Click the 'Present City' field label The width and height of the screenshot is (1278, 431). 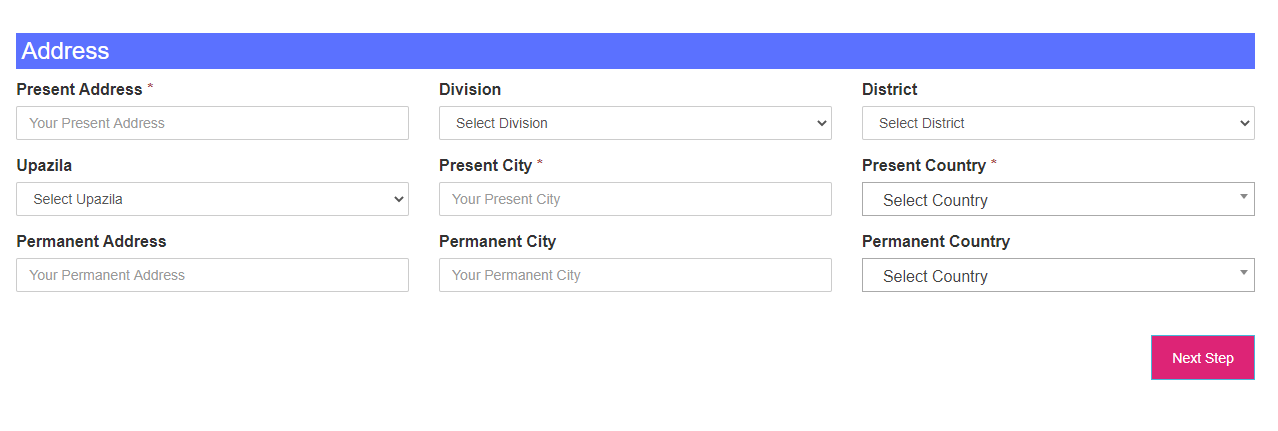pos(485,165)
